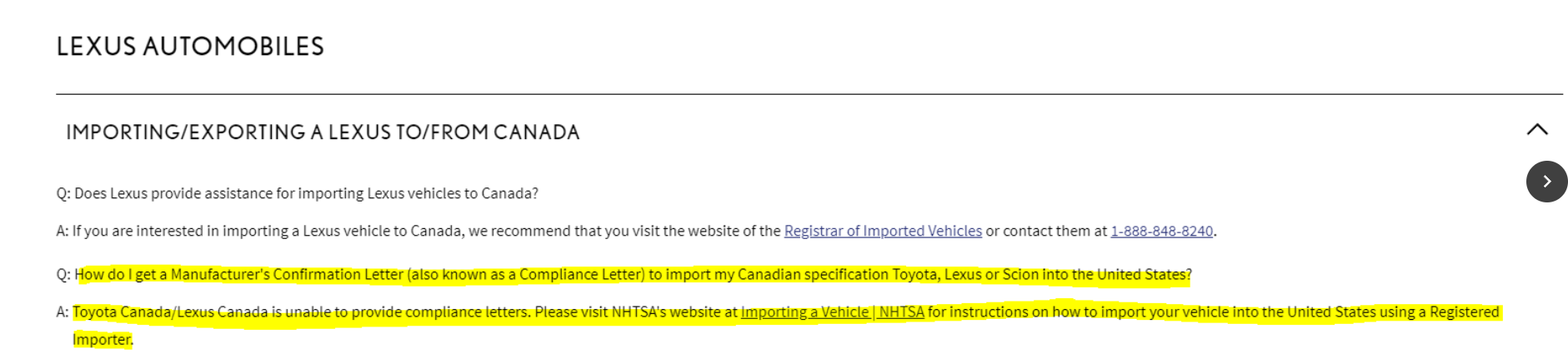This screenshot has width=1568, height=364.
Task: Open the Registrar of Imported Vehicles link
Action: point(883,231)
